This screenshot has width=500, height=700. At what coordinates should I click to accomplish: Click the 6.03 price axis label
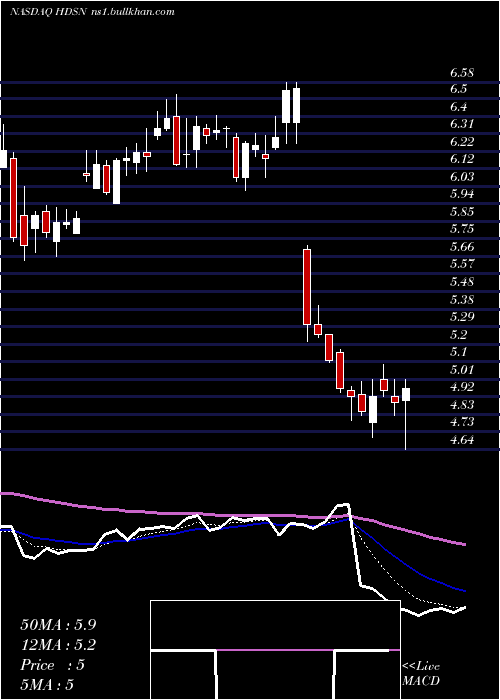coord(462,177)
